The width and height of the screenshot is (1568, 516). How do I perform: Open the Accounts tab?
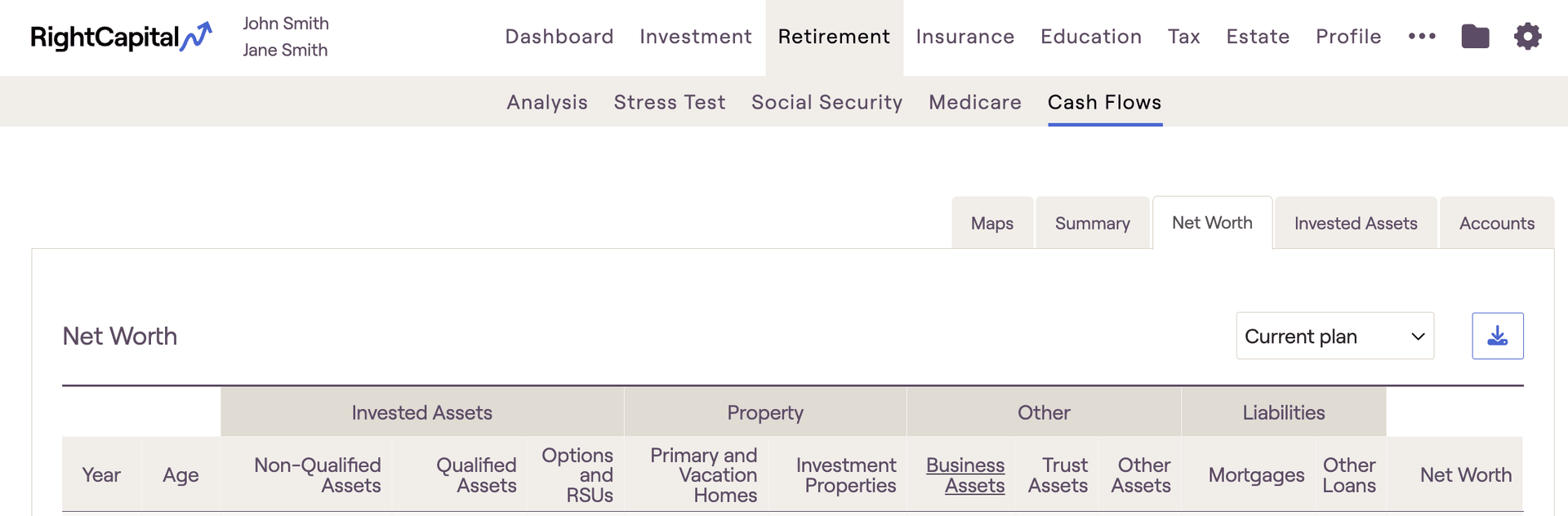[1497, 223]
